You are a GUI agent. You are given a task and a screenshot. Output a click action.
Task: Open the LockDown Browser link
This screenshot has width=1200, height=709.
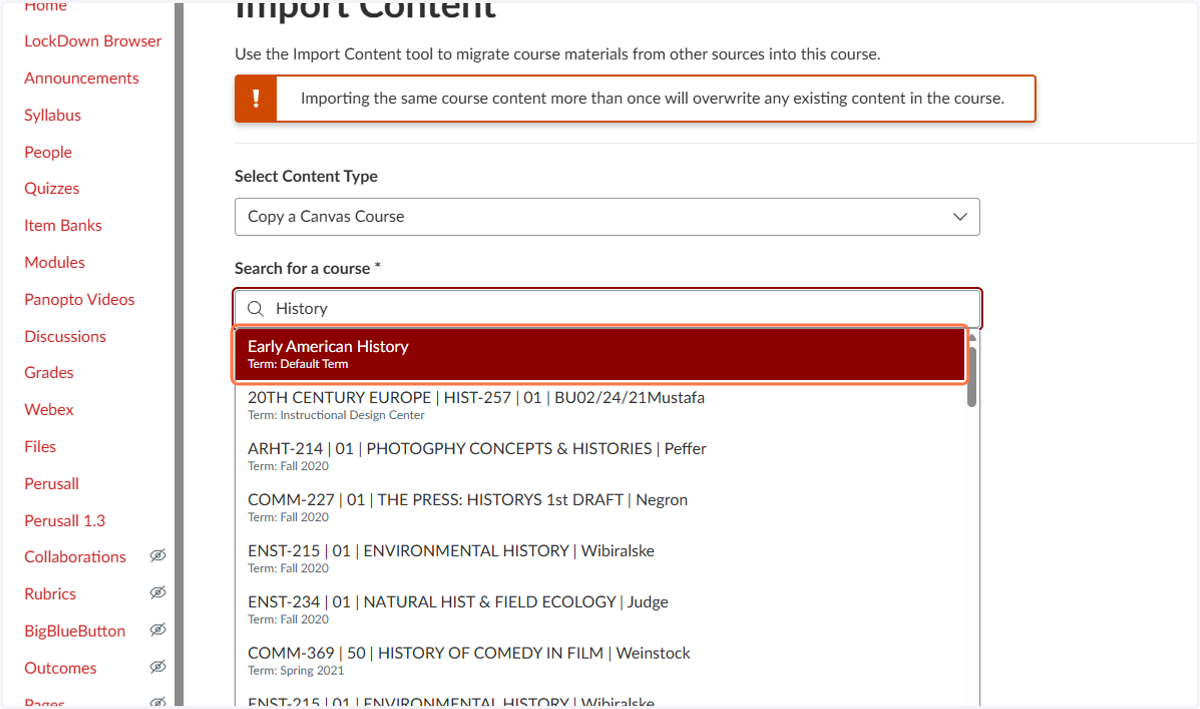[x=93, y=41]
